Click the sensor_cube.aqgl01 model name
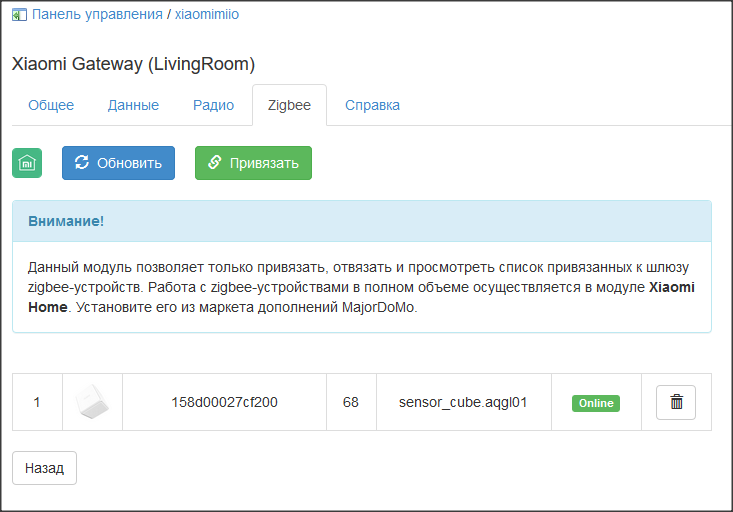The width and height of the screenshot is (733, 512). coord(463,403)
